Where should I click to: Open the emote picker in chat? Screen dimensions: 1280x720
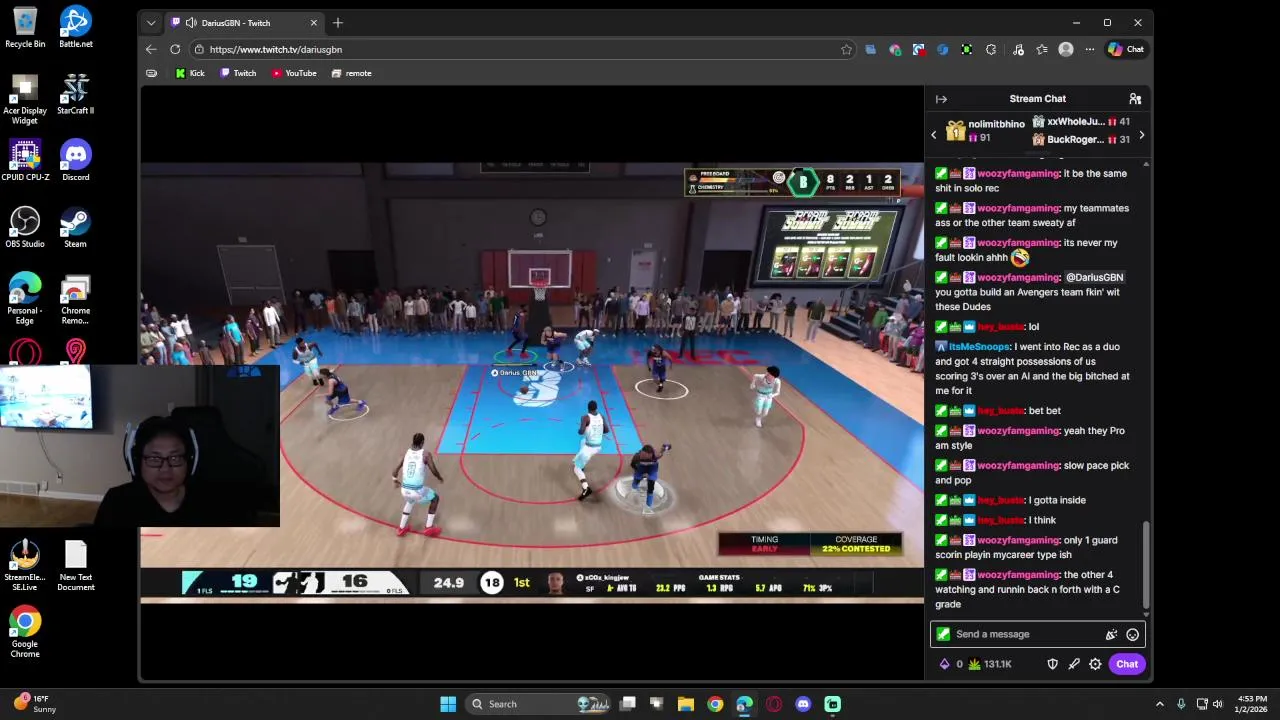[1132, 634]
